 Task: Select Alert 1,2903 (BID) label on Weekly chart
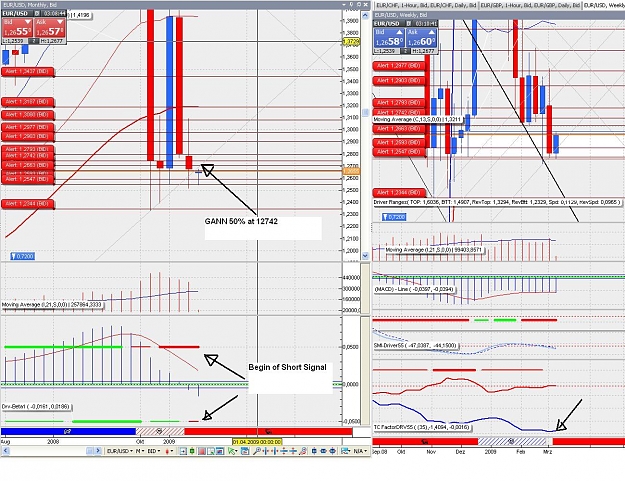399,81
